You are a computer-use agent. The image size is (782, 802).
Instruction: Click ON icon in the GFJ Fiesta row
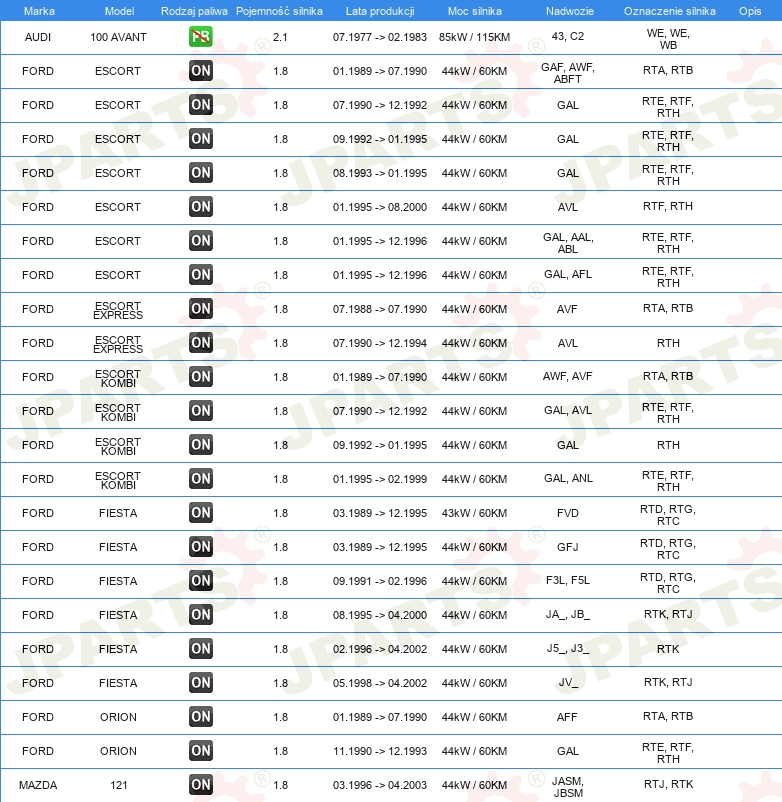click(x=201, y=547)
